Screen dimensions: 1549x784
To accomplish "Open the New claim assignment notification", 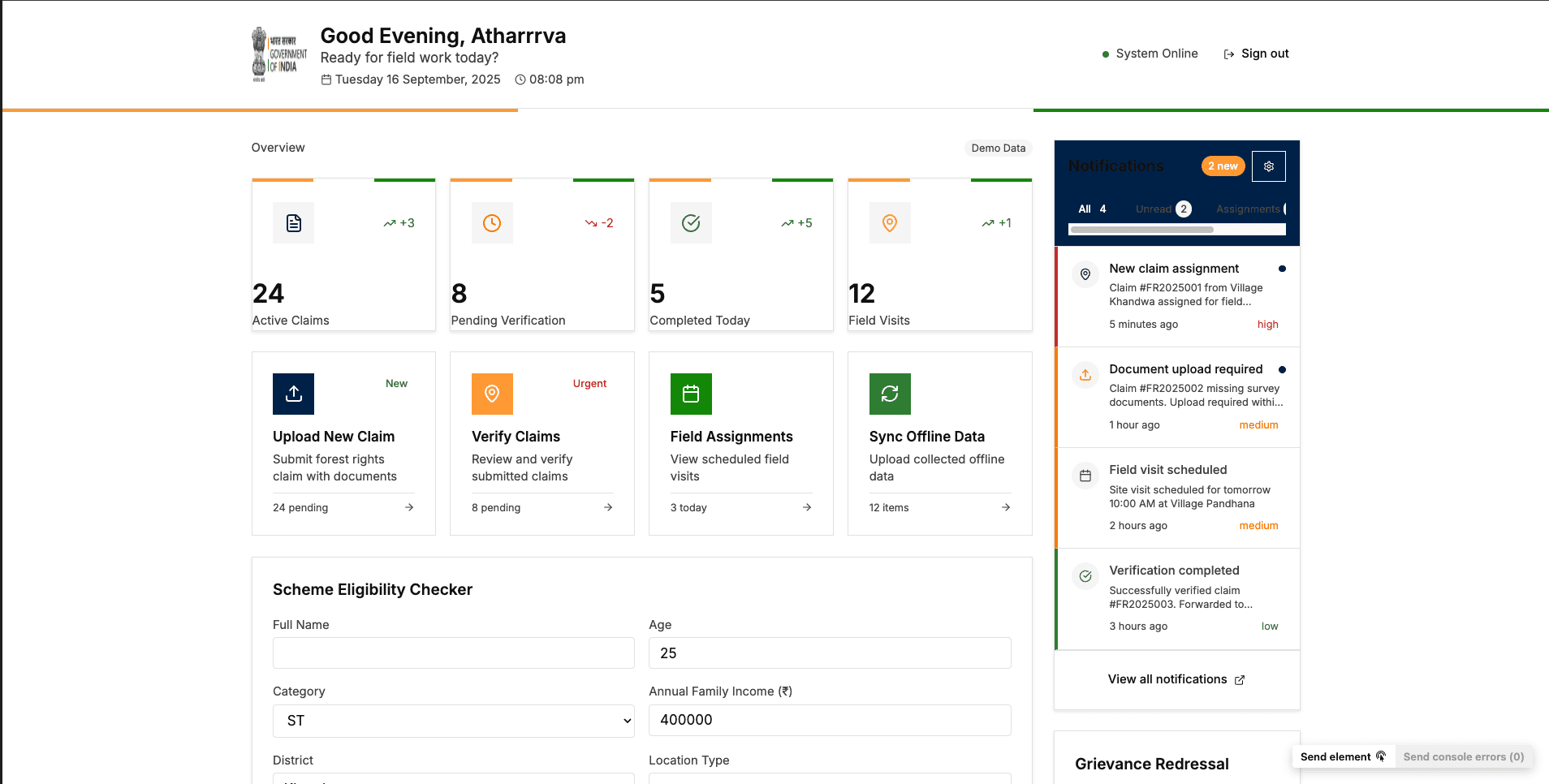I will click(1177, 296).
